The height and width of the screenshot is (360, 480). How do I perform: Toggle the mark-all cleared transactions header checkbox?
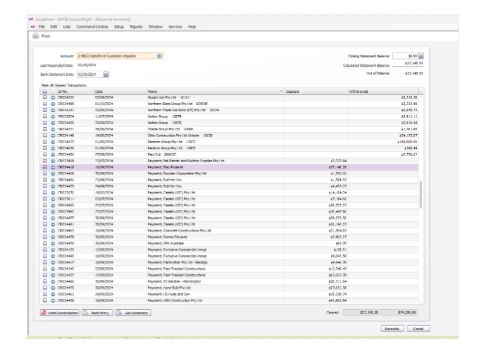click(x=45, y=91)
